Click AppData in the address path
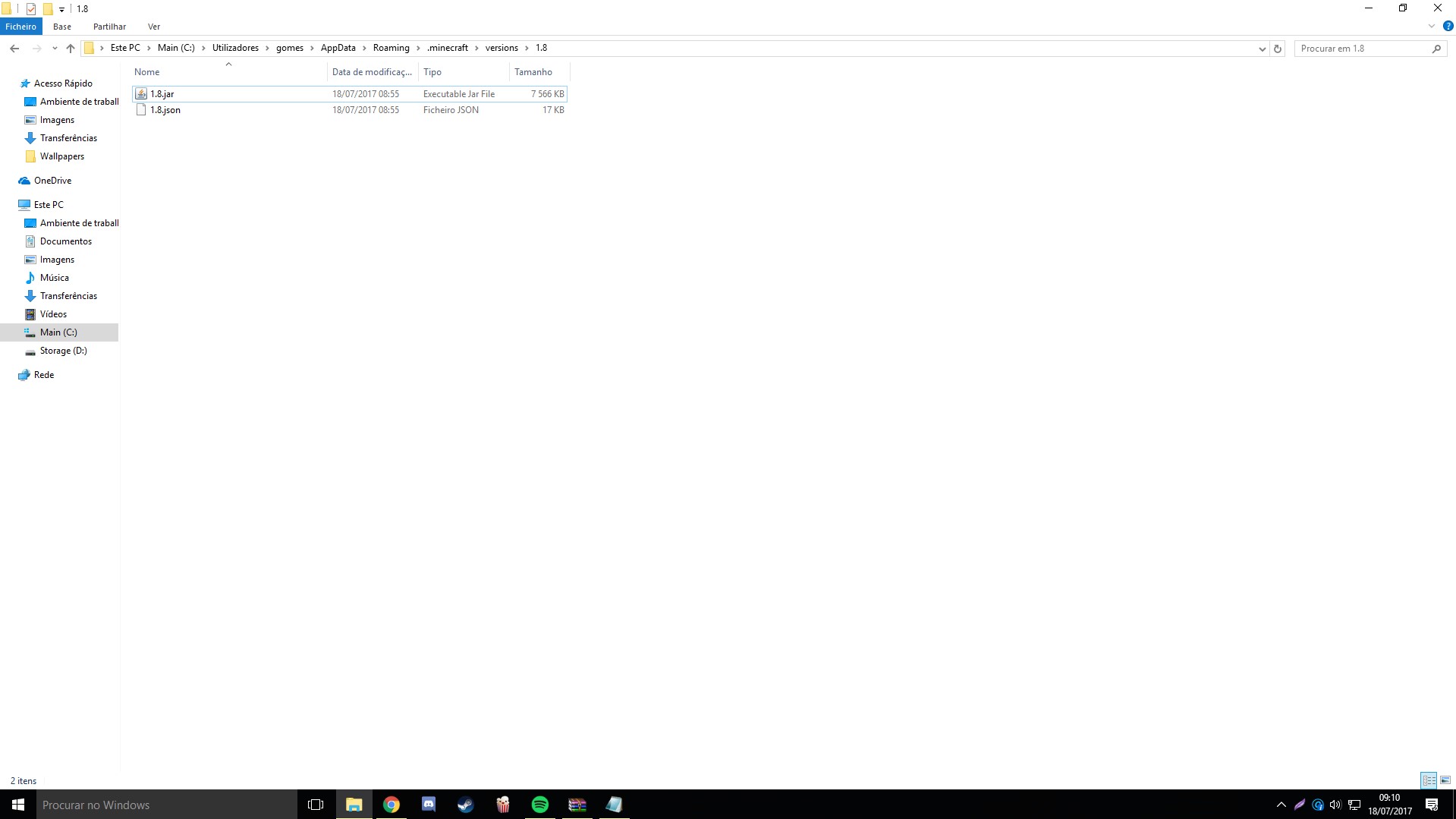1456x819 pixels. click(338, 48)
